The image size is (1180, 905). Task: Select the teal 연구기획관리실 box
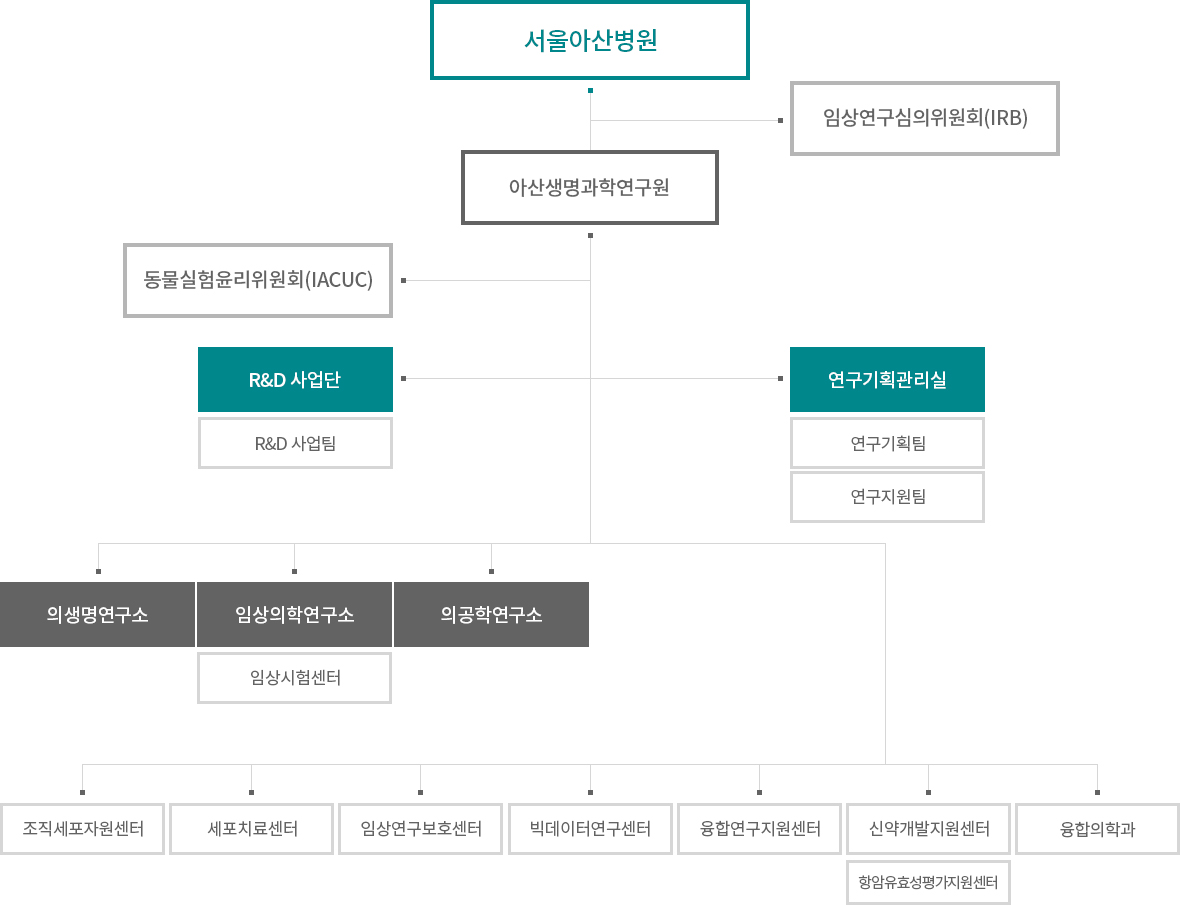887,379
